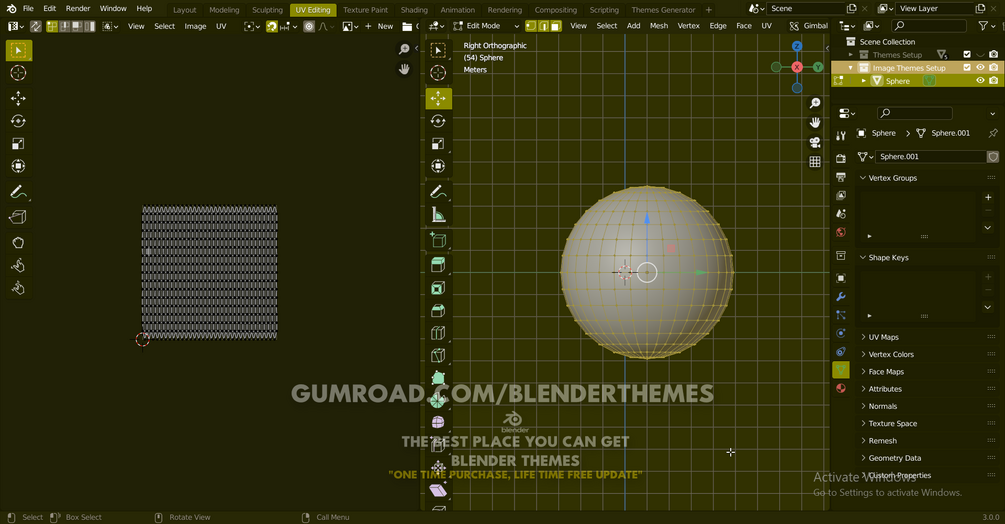
Task: Click the Scene name field
Action: (x=805, y=8)
